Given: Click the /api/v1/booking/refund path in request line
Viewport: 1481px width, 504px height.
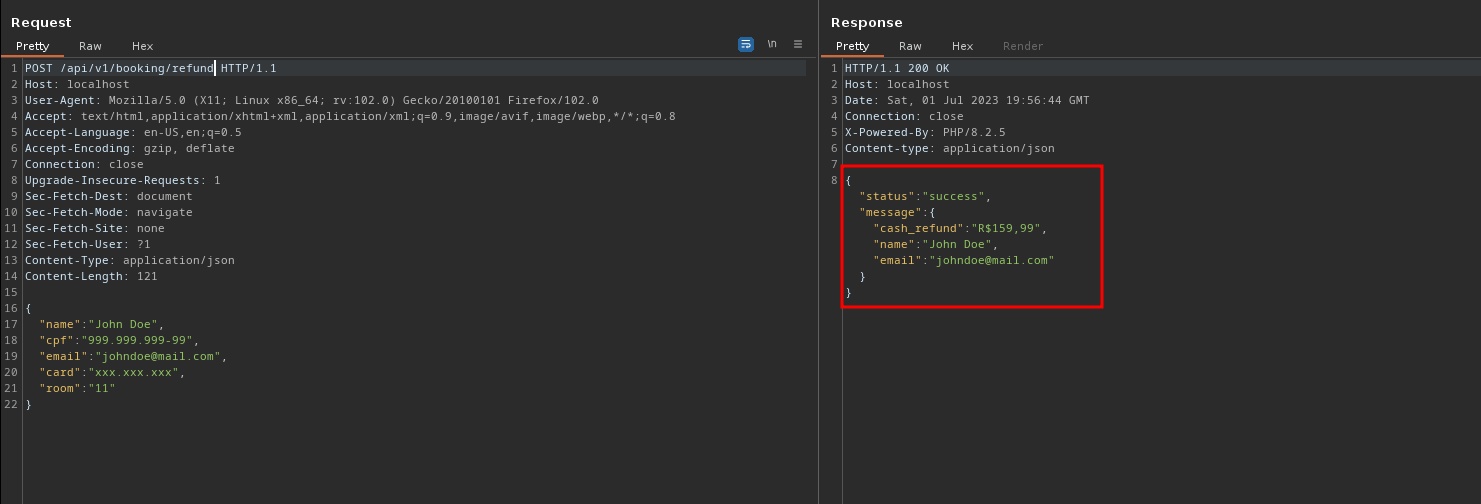Looking at the screenshot, I should [138, 68].
